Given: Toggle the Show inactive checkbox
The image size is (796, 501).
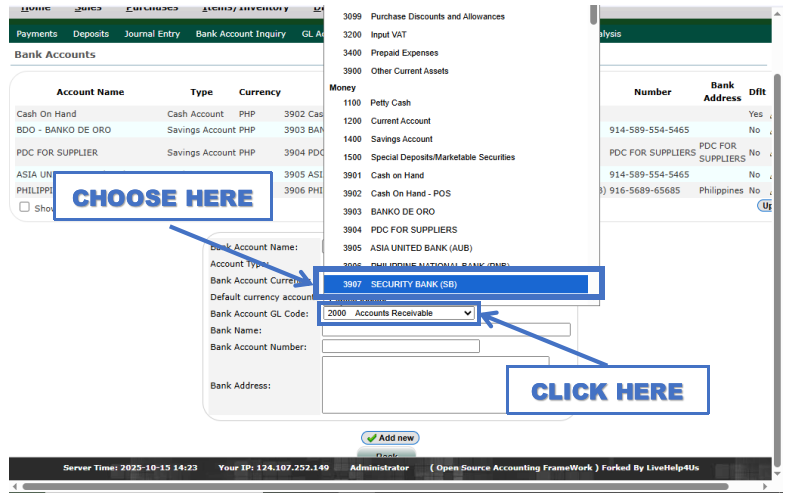Looking at the screenshot, I should pyautogui.click(x=25, y=207).
